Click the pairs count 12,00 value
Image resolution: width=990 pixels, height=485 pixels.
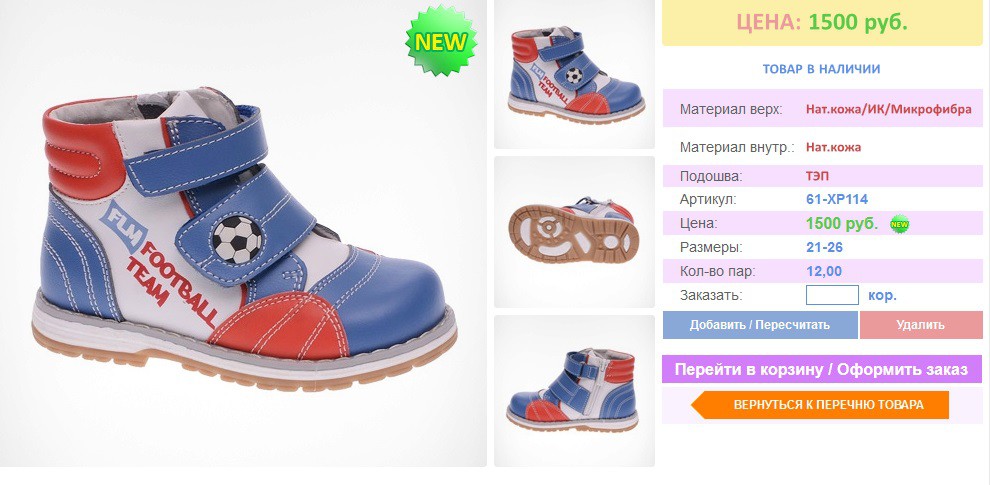pos(824,272)
